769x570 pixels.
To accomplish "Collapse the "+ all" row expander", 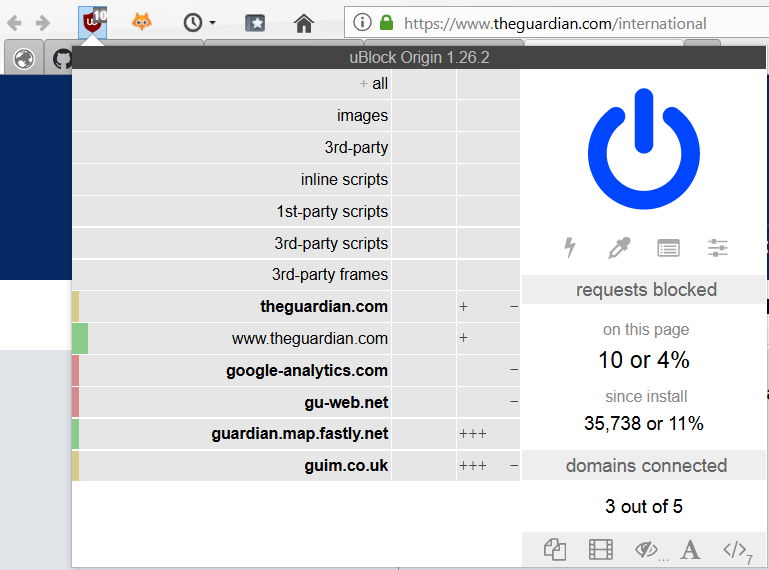I will 363,84.
